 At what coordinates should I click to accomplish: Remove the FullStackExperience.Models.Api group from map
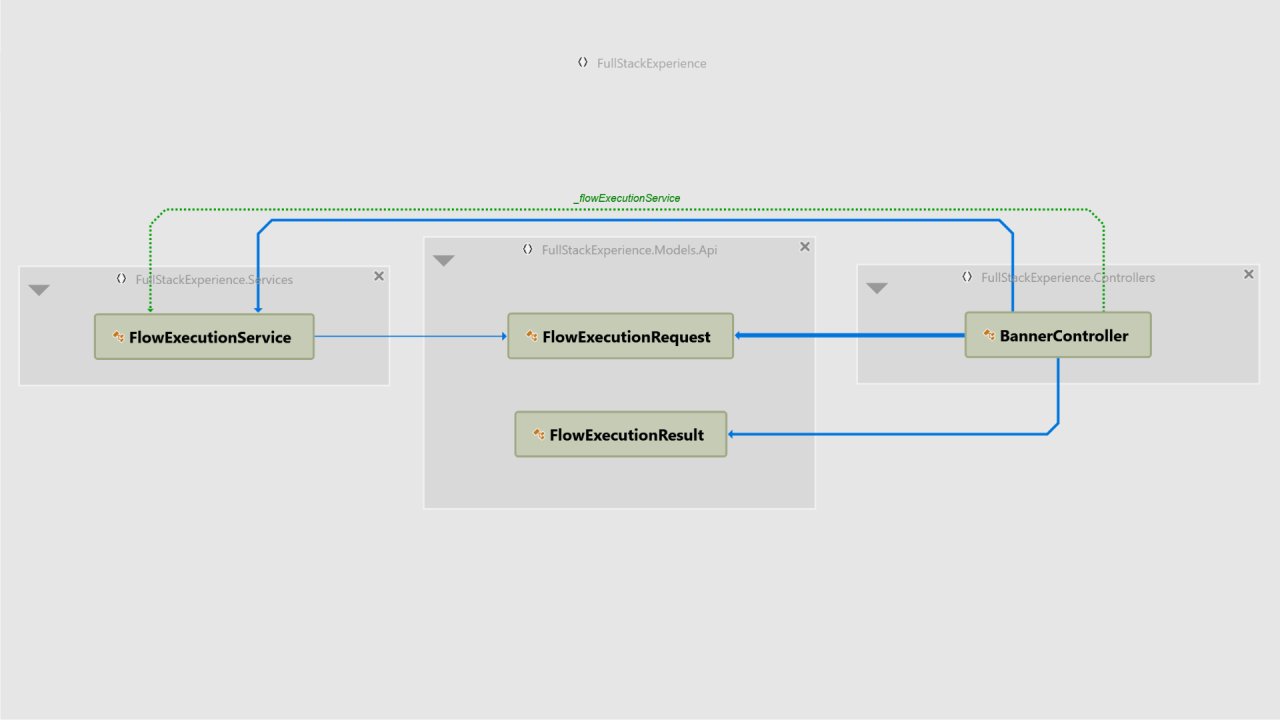click(x=805, y=246)
